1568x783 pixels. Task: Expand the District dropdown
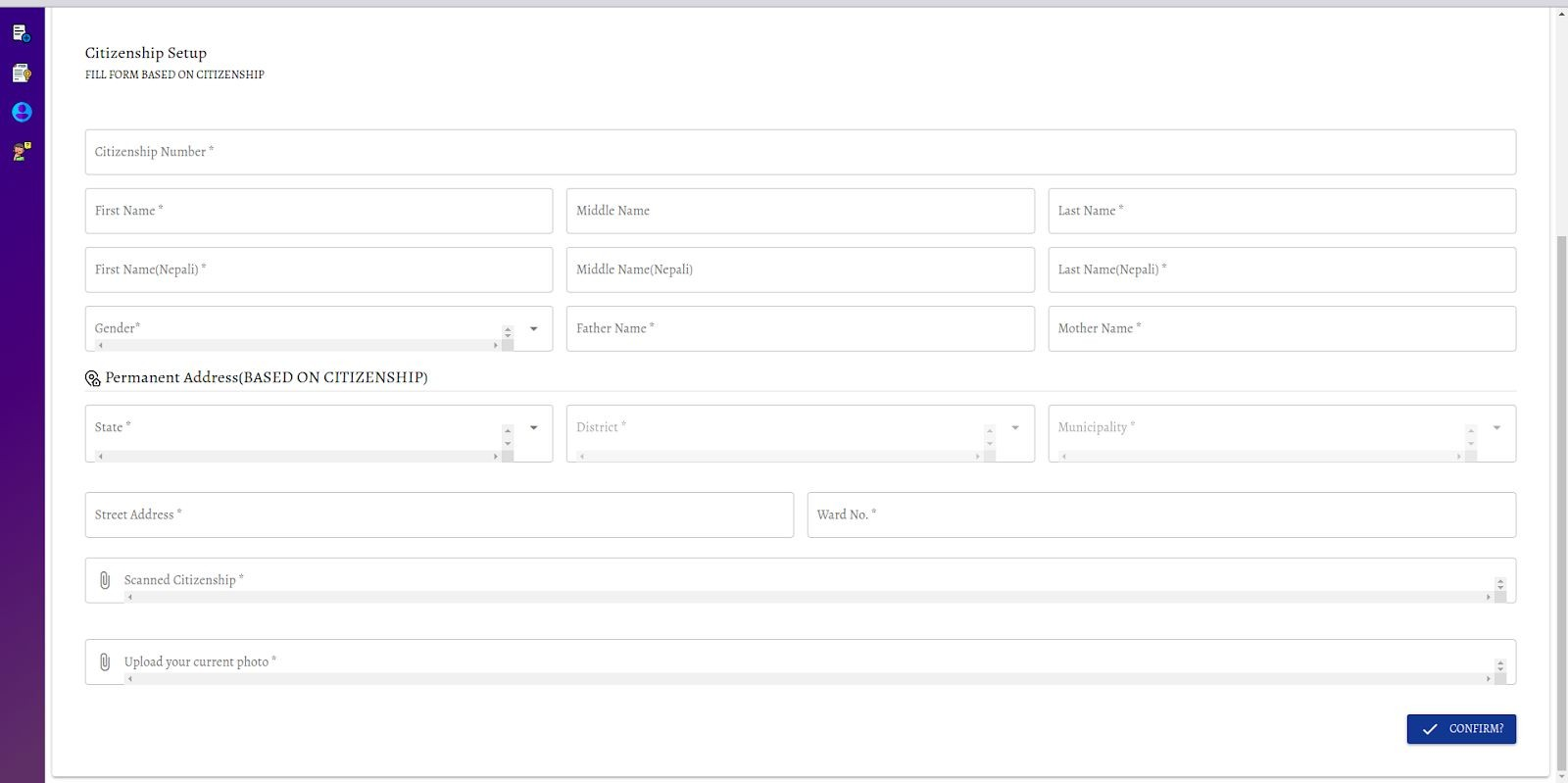1014,428
